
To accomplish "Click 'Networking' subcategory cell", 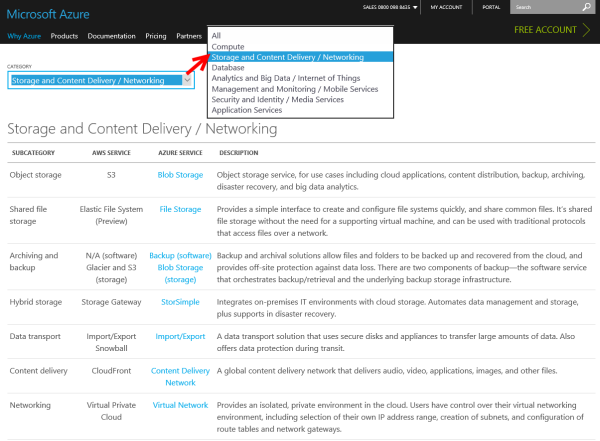I will coord(30,405).
